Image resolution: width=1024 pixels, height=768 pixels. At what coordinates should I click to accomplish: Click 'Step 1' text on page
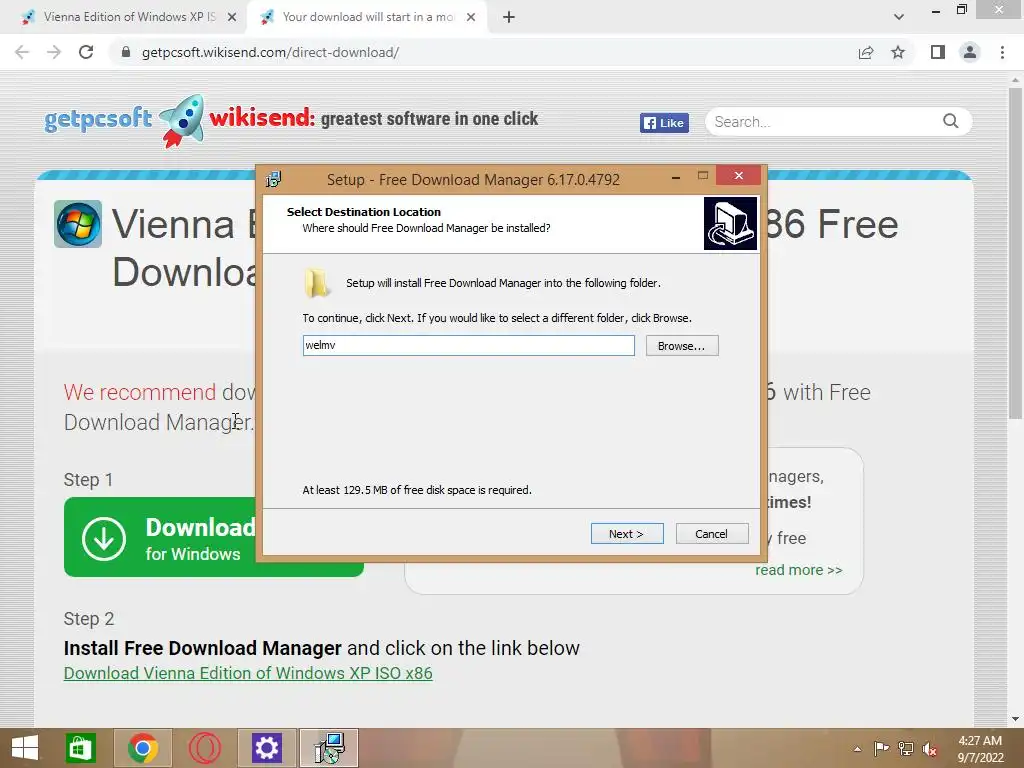pos(89,480)
